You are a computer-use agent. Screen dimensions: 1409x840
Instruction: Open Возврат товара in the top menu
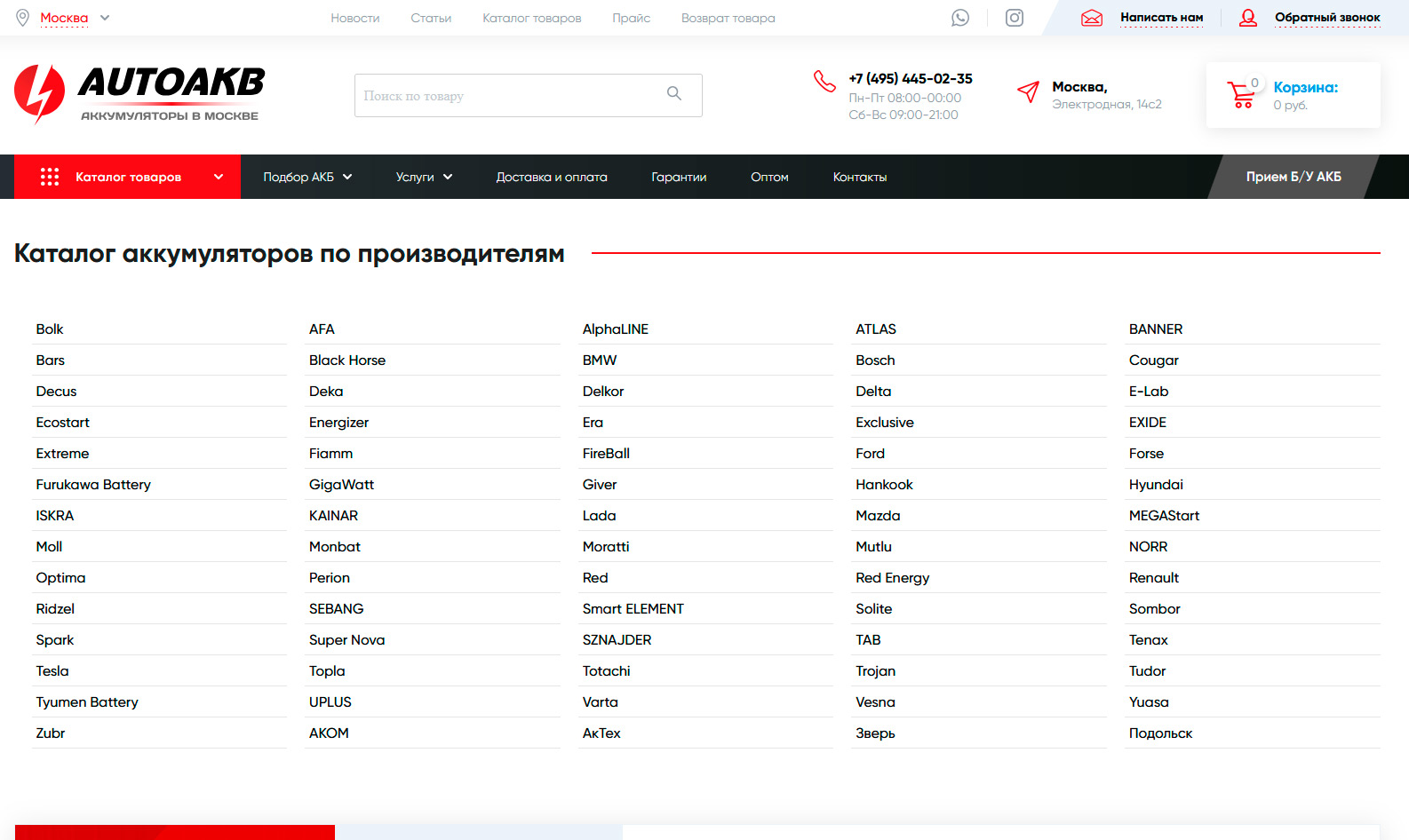[x=728, y=18]
